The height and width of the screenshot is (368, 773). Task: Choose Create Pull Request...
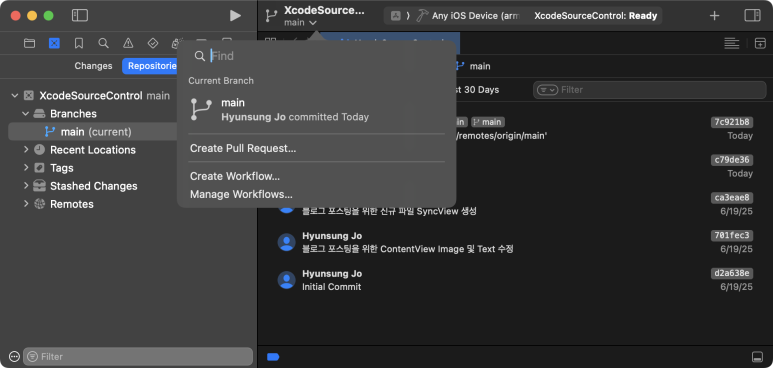(x=243, y=148)
